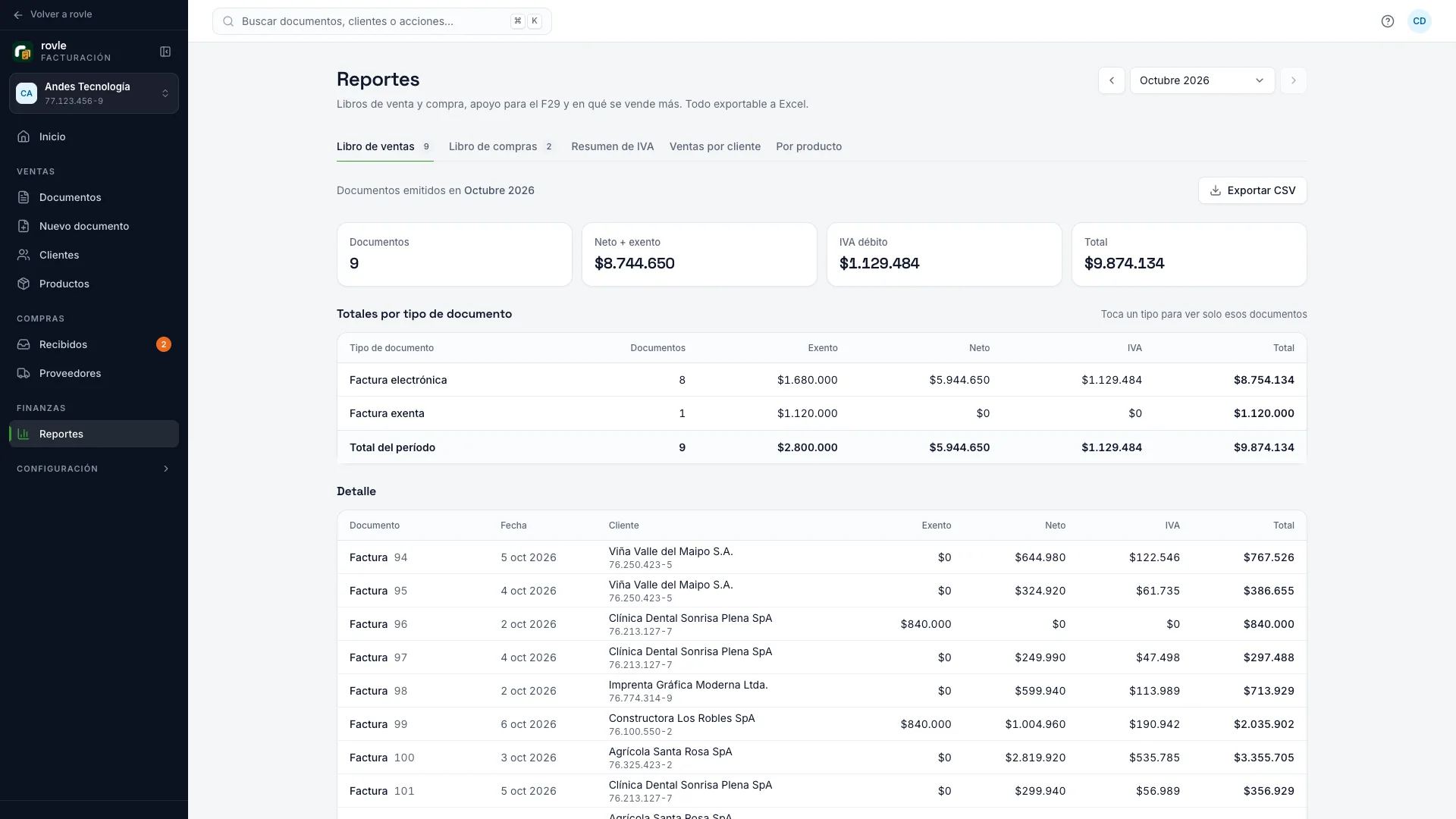This screenshot has height=819, width=1456.
Task: Click the orange 2 badge on Recibidos
Action: coord(164,344)
